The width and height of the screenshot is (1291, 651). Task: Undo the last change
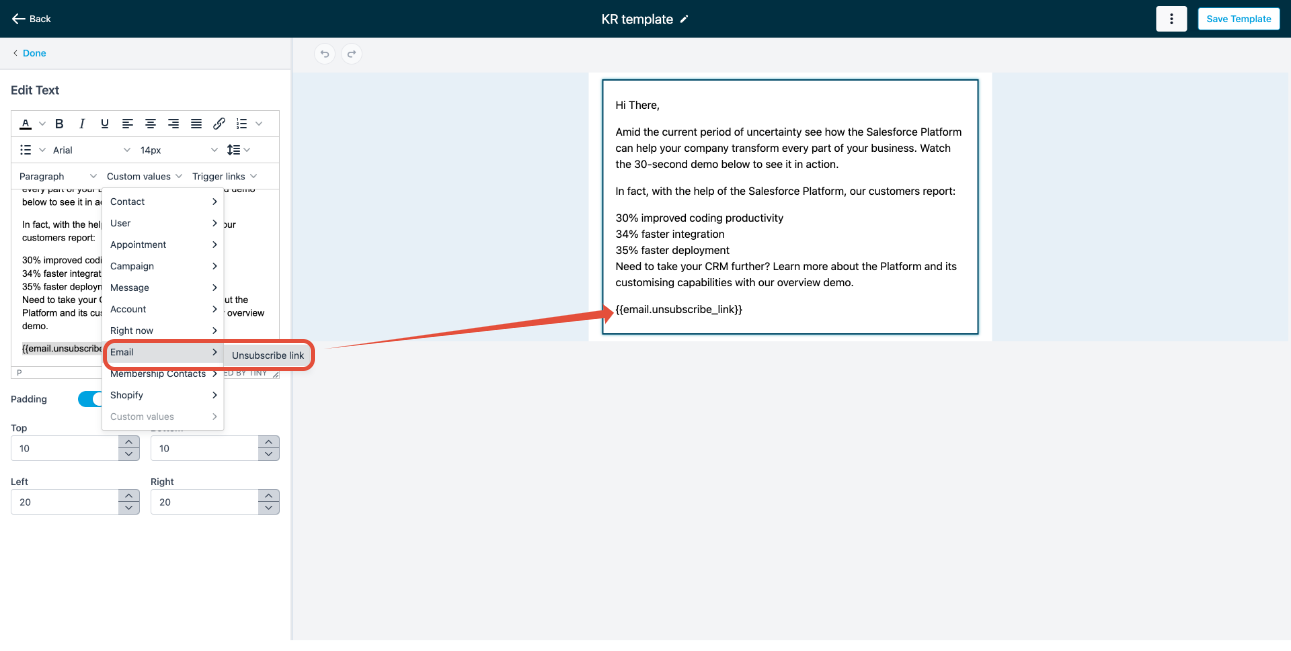tap(324, 54)
